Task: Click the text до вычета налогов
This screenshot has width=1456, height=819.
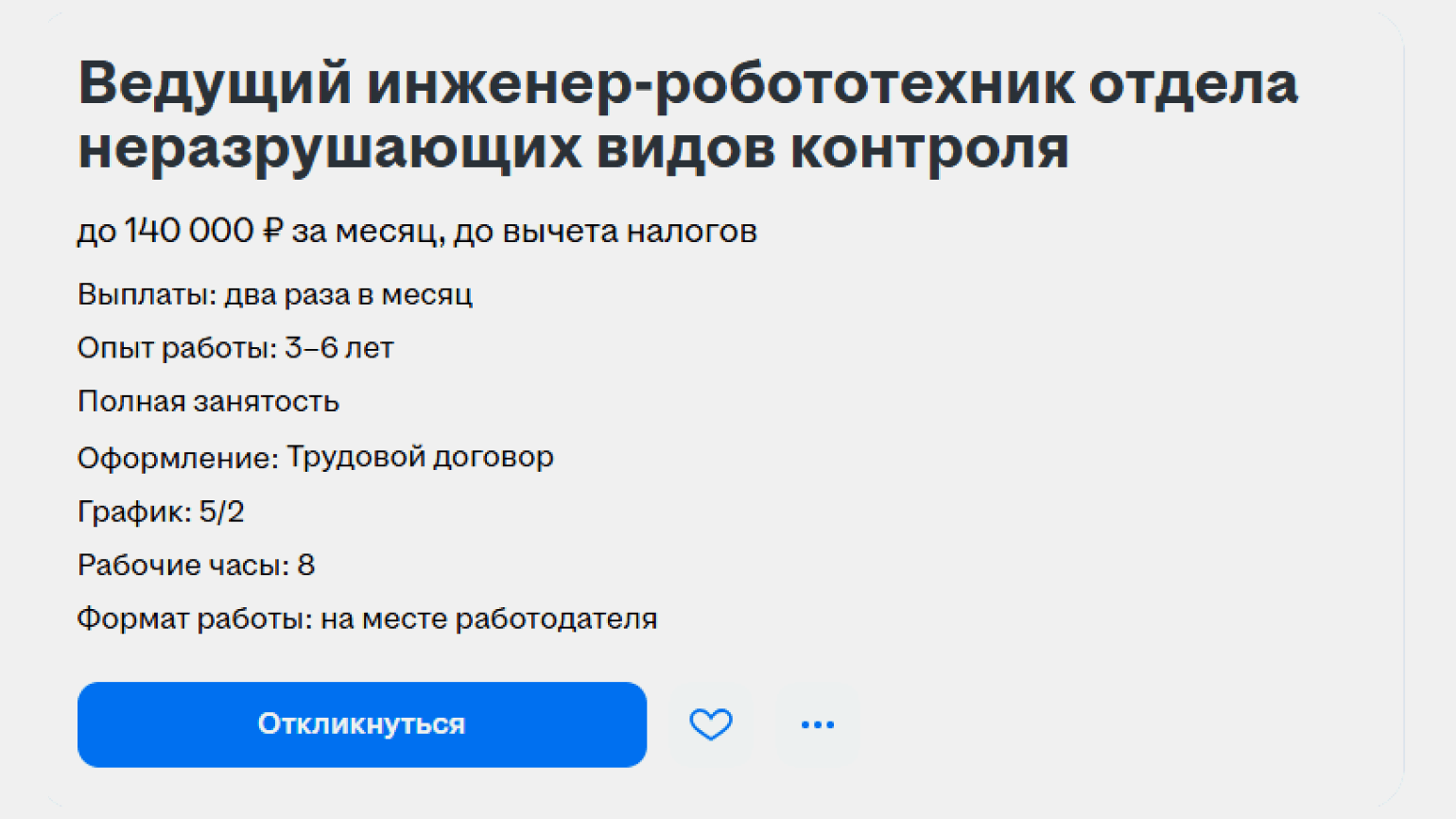Action: click(605, 231)
